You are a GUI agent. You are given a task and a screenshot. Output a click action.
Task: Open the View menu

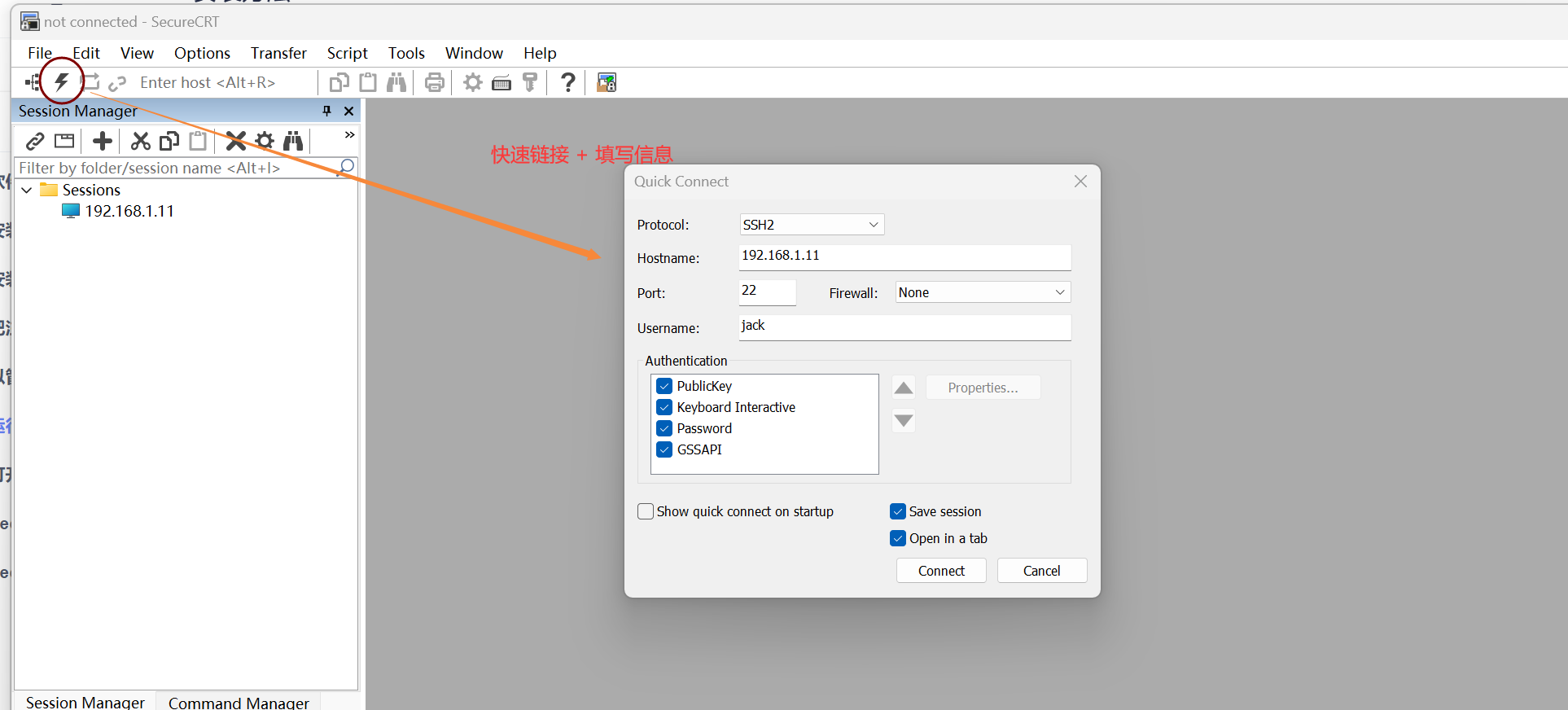click(x=137, y=53)
